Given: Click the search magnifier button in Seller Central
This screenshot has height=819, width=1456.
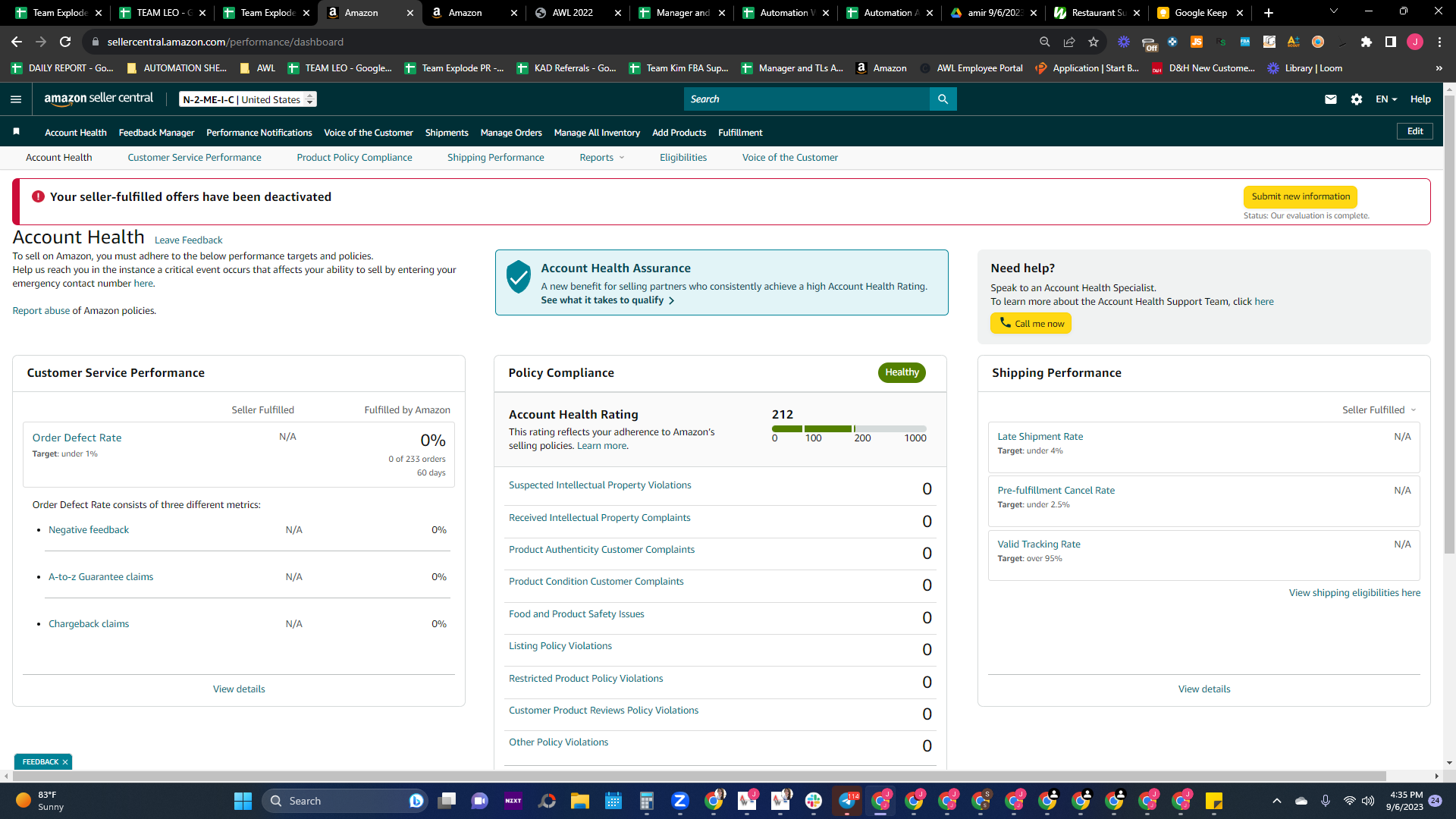Looking at the screenshot, I should pyautogui.click(x=943, y=99).
